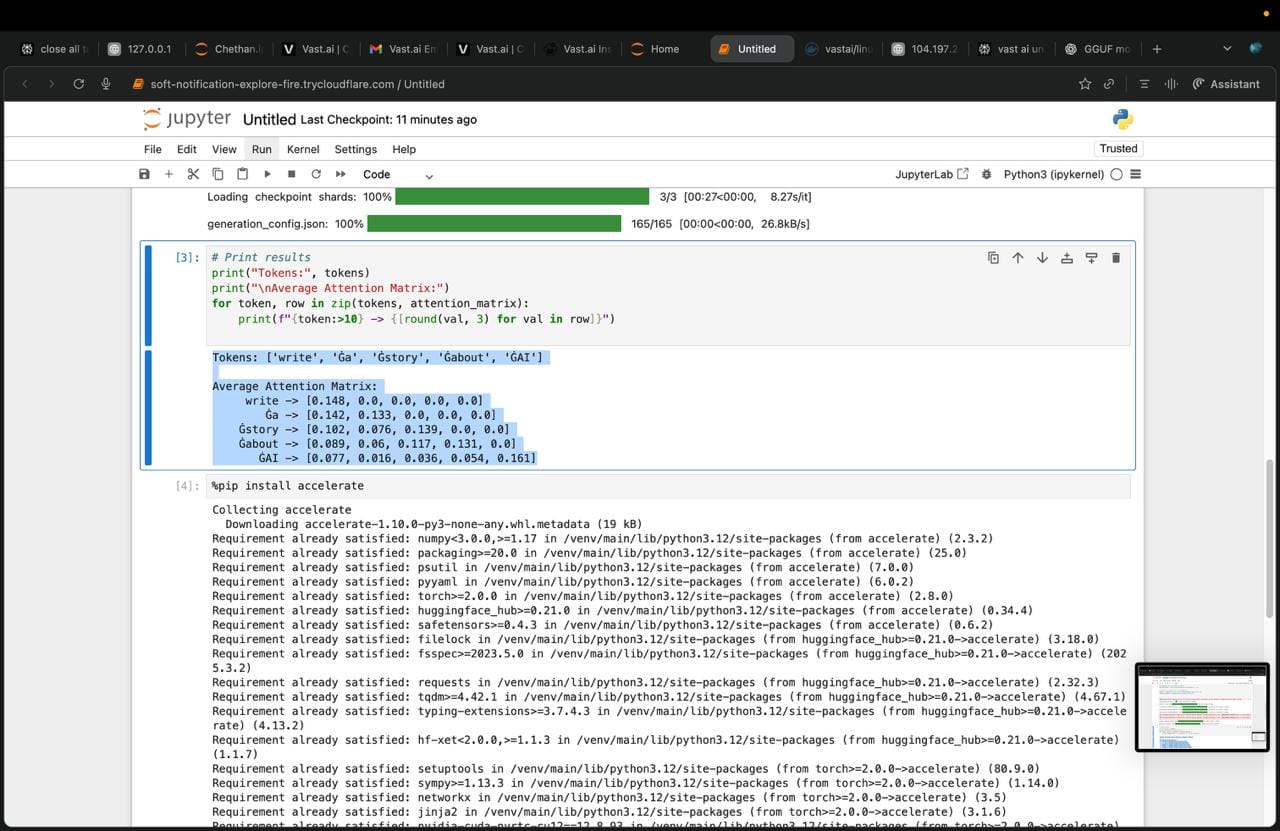The height and width of the screenshot is (831, 1280).
Task: Expand the browser tab list chevron
Action: tap(1227, 49)
